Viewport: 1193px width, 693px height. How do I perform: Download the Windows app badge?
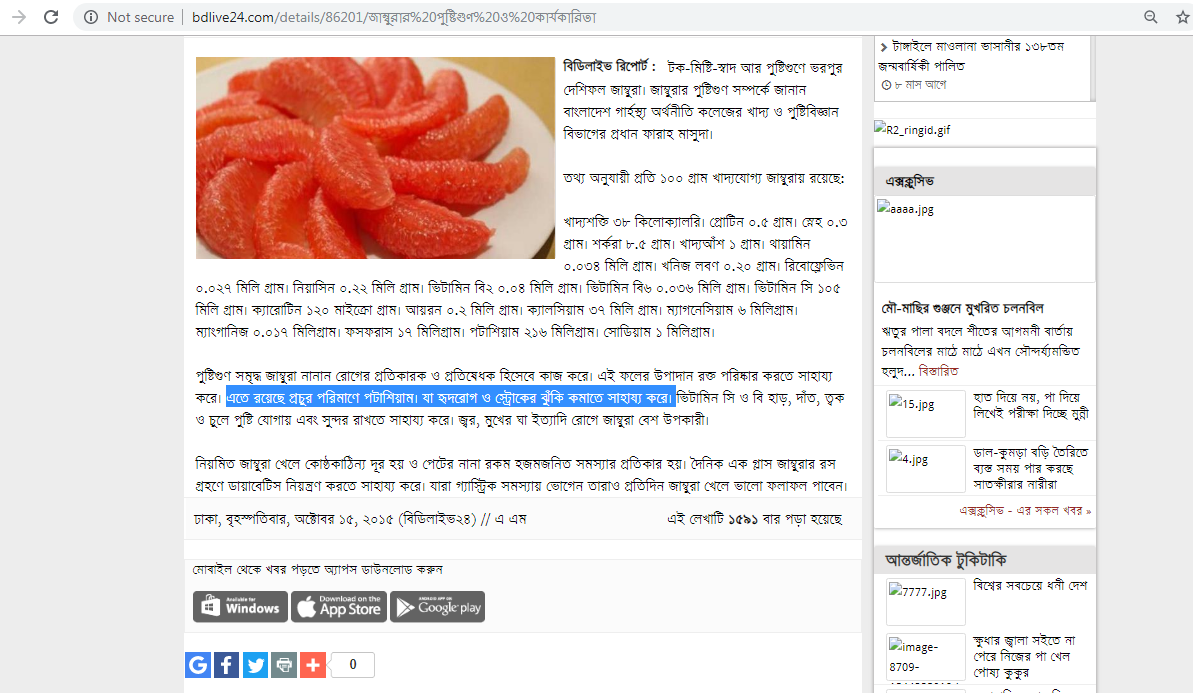pyautogui.click(x=240, y=606)
